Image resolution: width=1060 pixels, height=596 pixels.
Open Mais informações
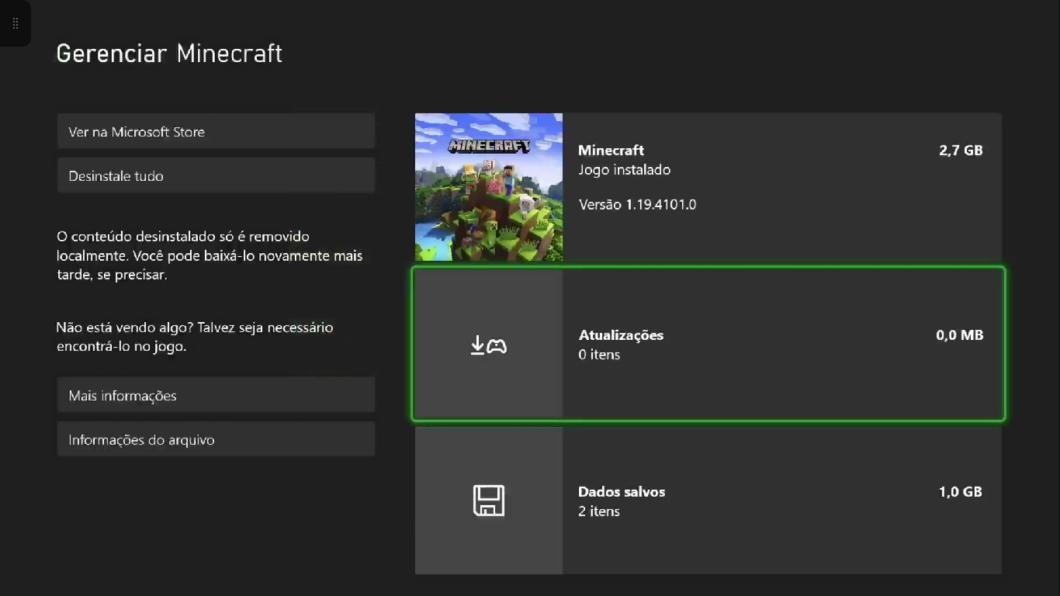click(216, 395)
